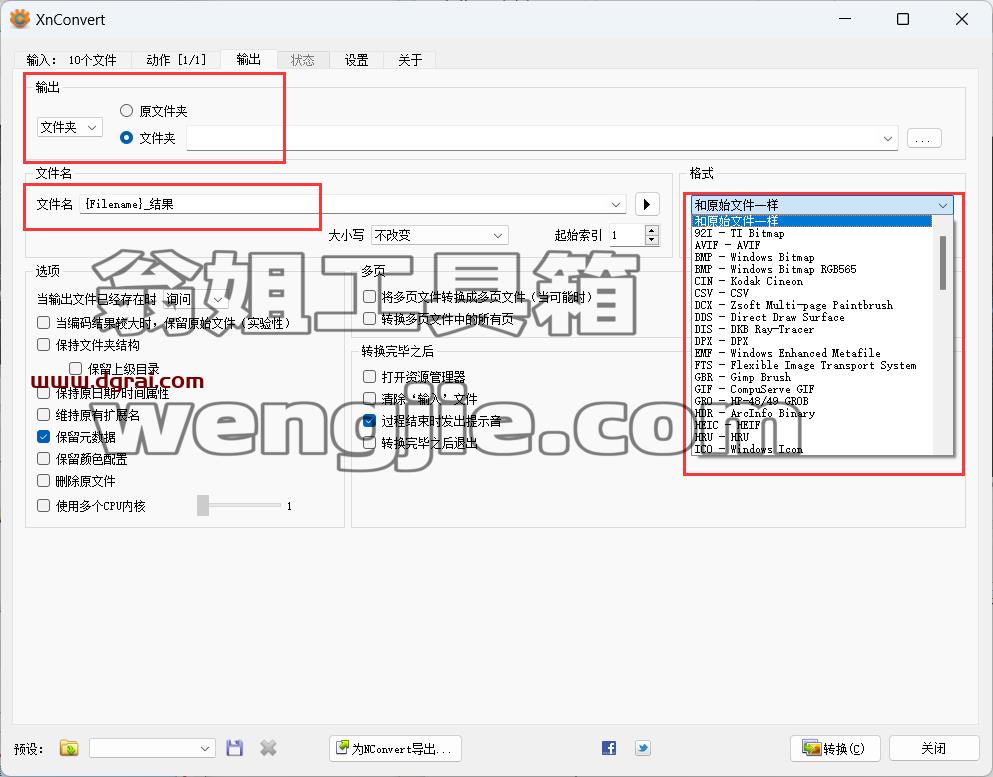The width and height of the screenshot is (993, 777).
Task: Enable 转换完毕之后退出 checkbox
Action: point(369,443)
